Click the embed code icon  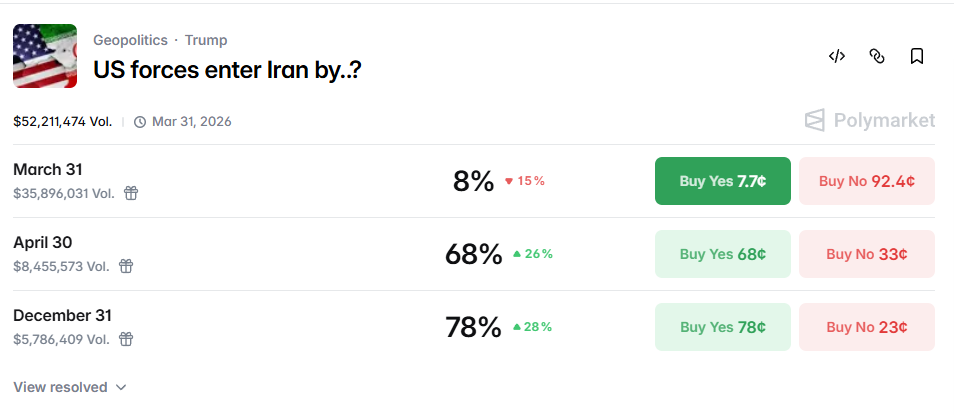coord(837,56)
